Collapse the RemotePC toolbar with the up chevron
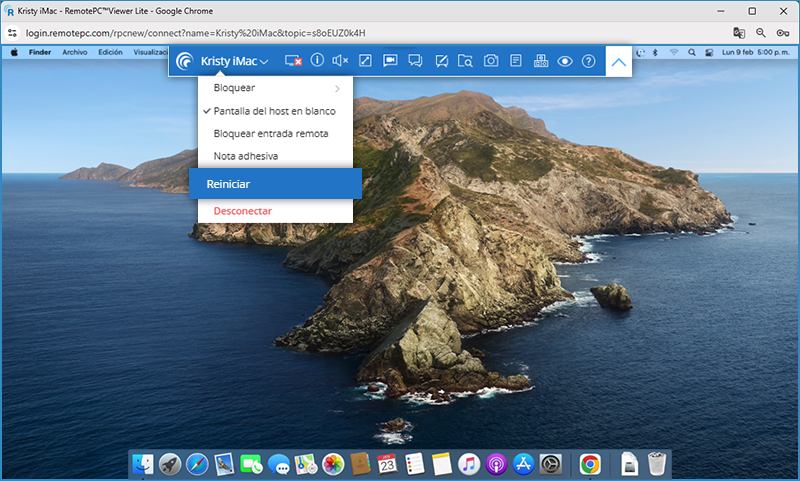This screenshot has width=800, height=481. coord(618,62)
